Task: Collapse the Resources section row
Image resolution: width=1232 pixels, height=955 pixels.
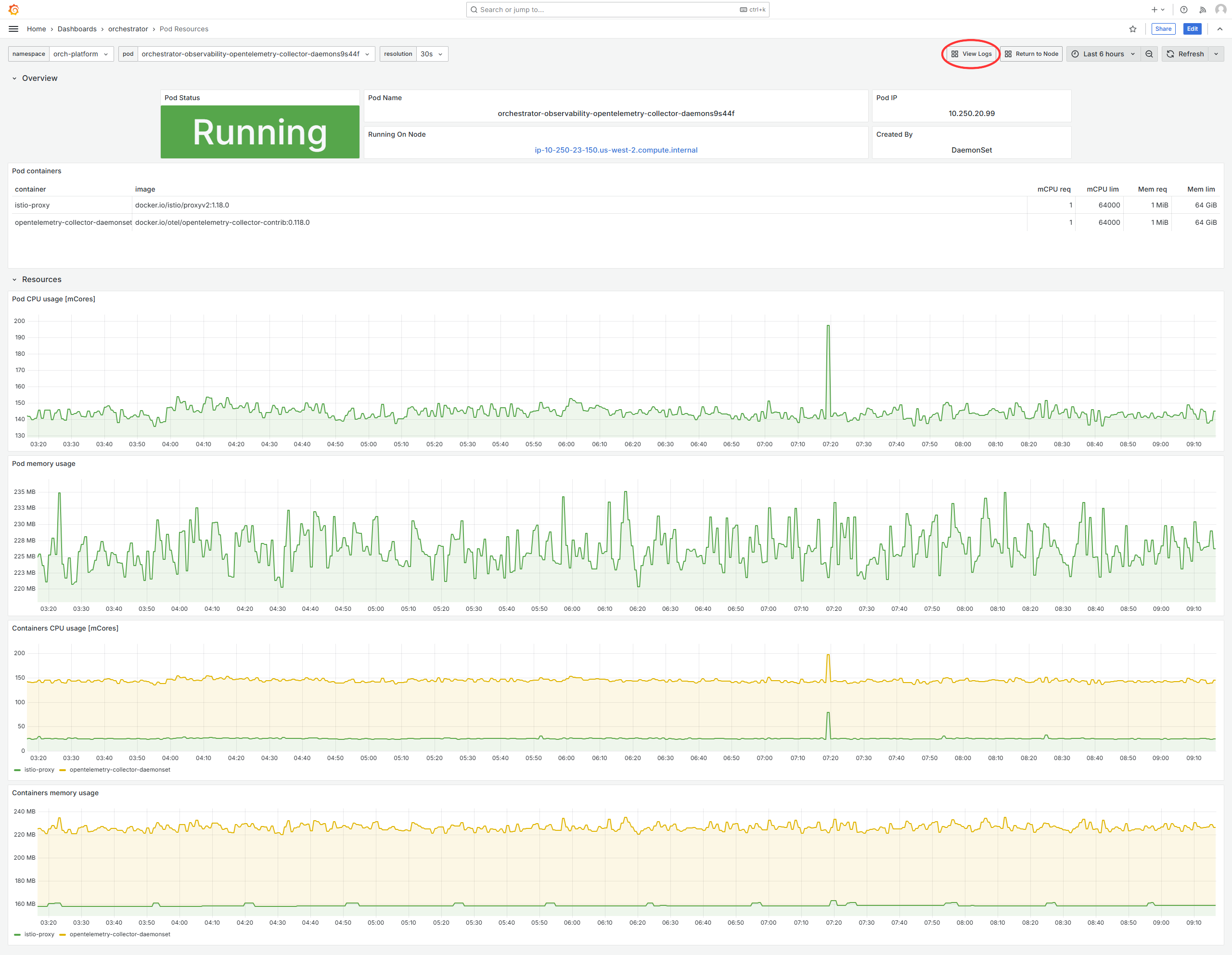Action: 41,279
